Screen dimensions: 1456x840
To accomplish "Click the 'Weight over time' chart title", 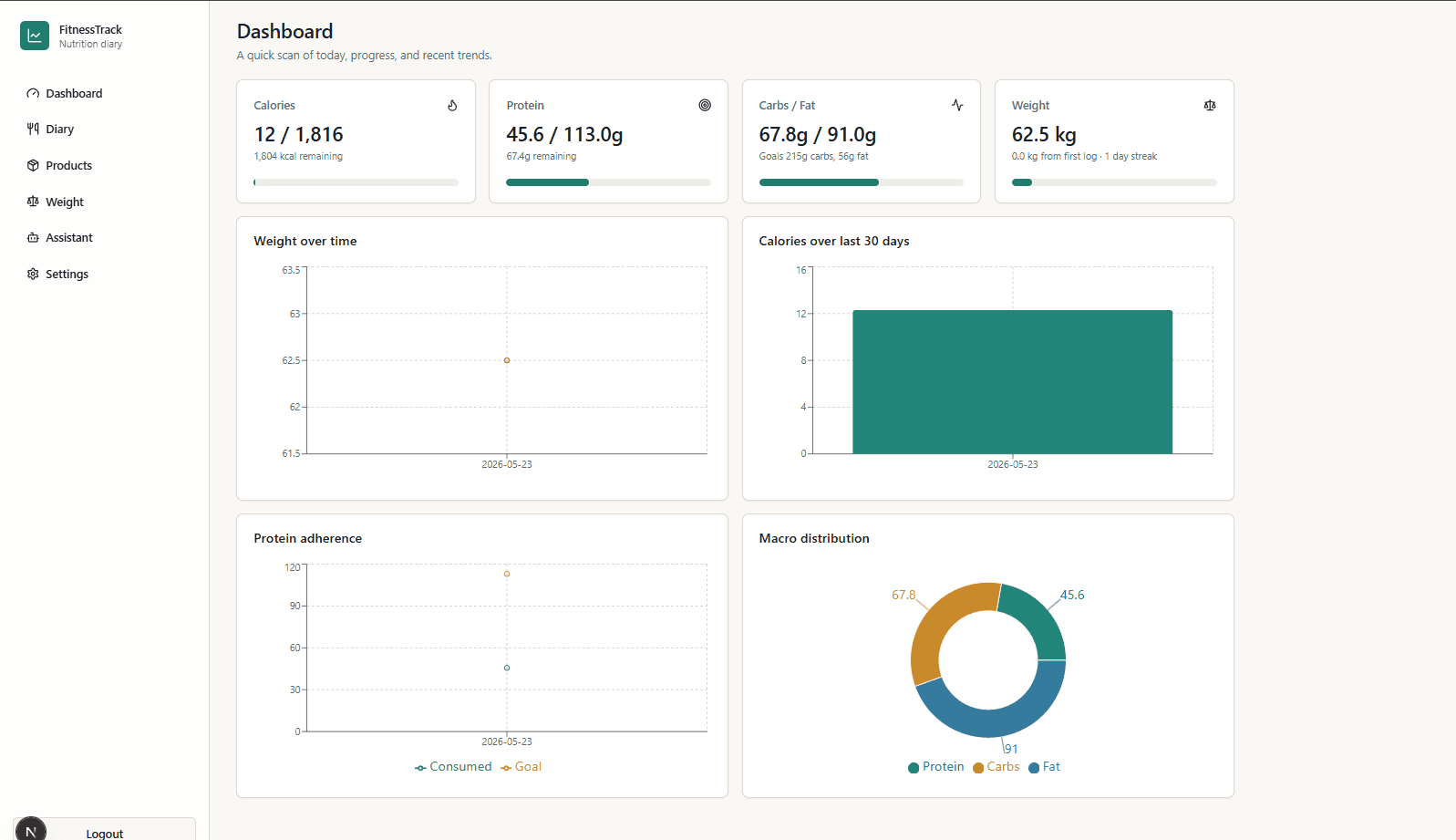I will click(x=305, y=241).
